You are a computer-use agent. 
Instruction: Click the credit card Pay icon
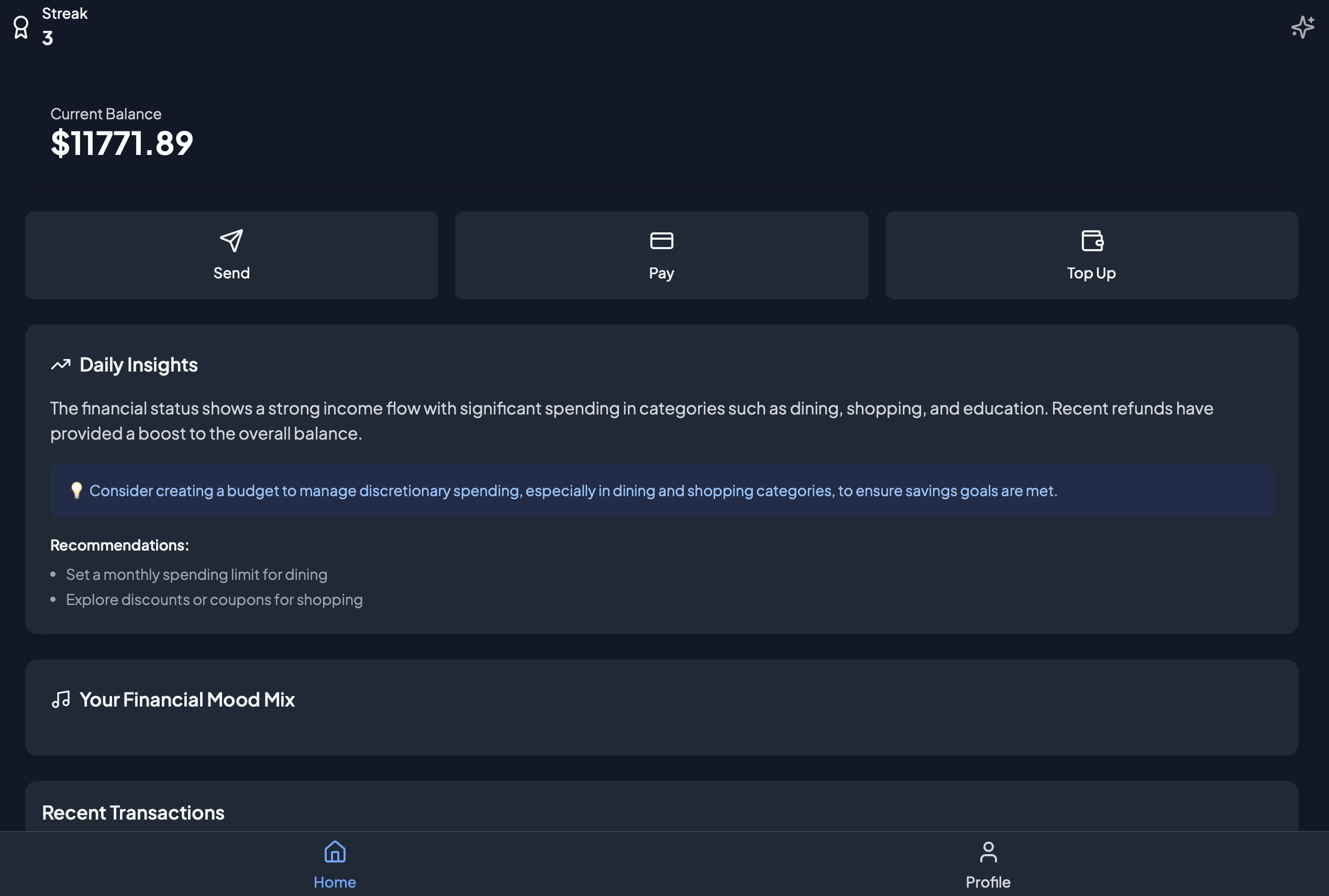coord(661,241)
